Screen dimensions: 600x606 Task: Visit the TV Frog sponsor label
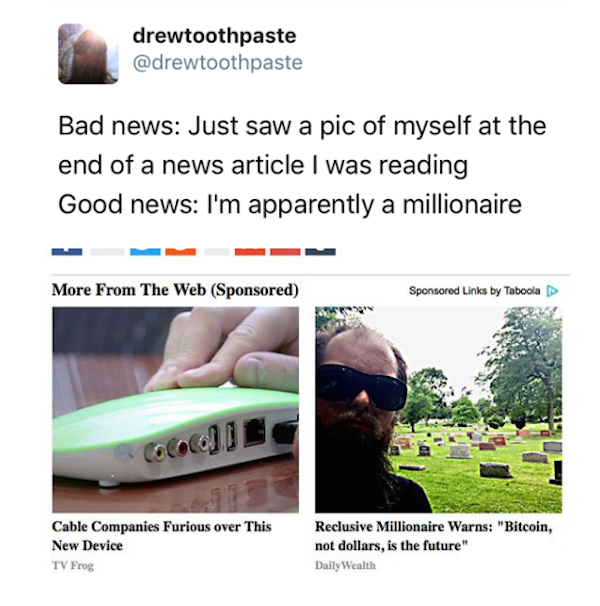[x=73, y=565]
